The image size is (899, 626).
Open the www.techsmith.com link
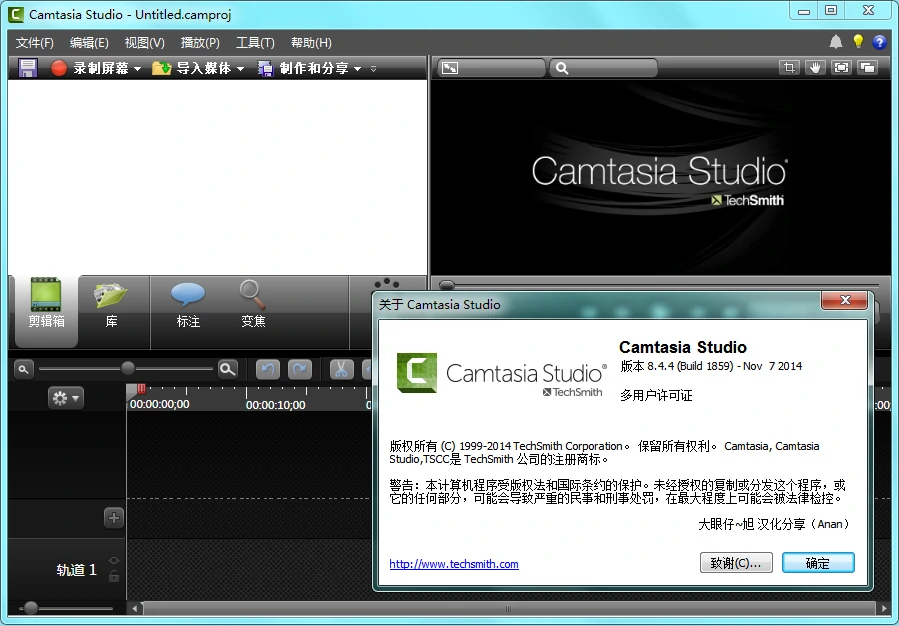tap(454, 564)
